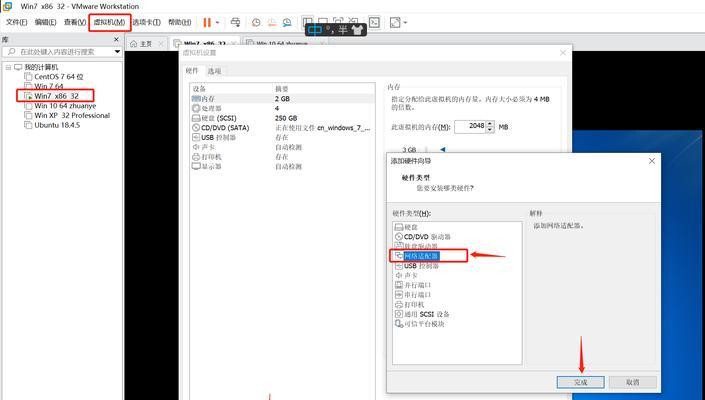This screenshot has width=705, height=400.
Task: Open the 文件(F) menu
Action: point(16,22)
